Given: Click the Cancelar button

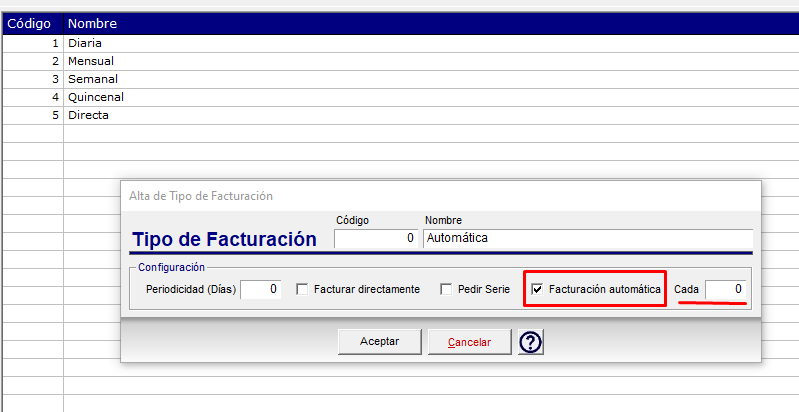Looking at the screenshot, I should click(x=469, y=342).
